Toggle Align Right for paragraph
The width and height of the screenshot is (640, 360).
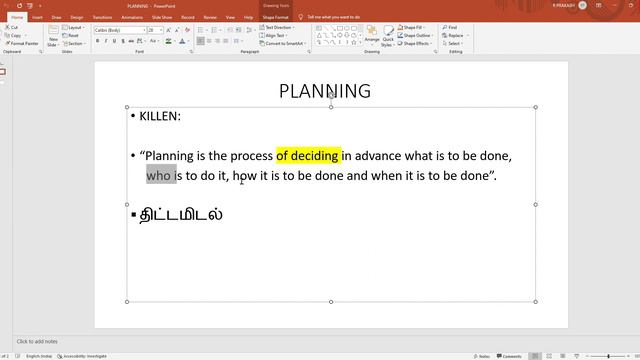[x=218, y=41]
